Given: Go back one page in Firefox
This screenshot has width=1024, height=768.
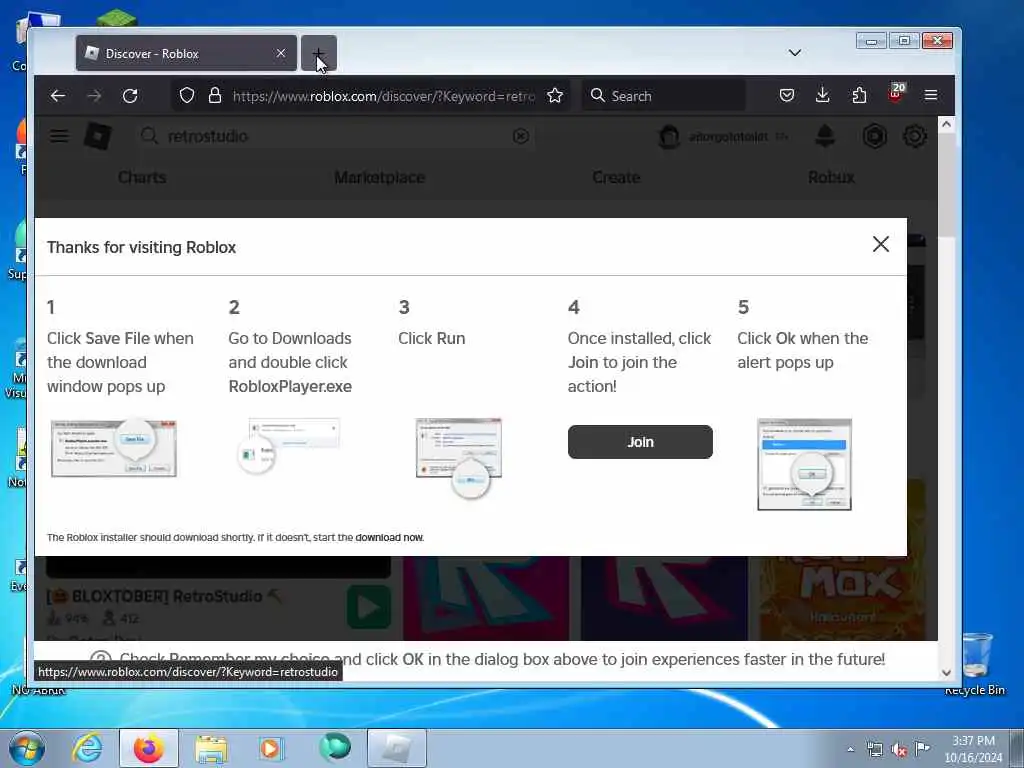Looking at the screenshot, I should pyautogui.click(x=57, y=96).
